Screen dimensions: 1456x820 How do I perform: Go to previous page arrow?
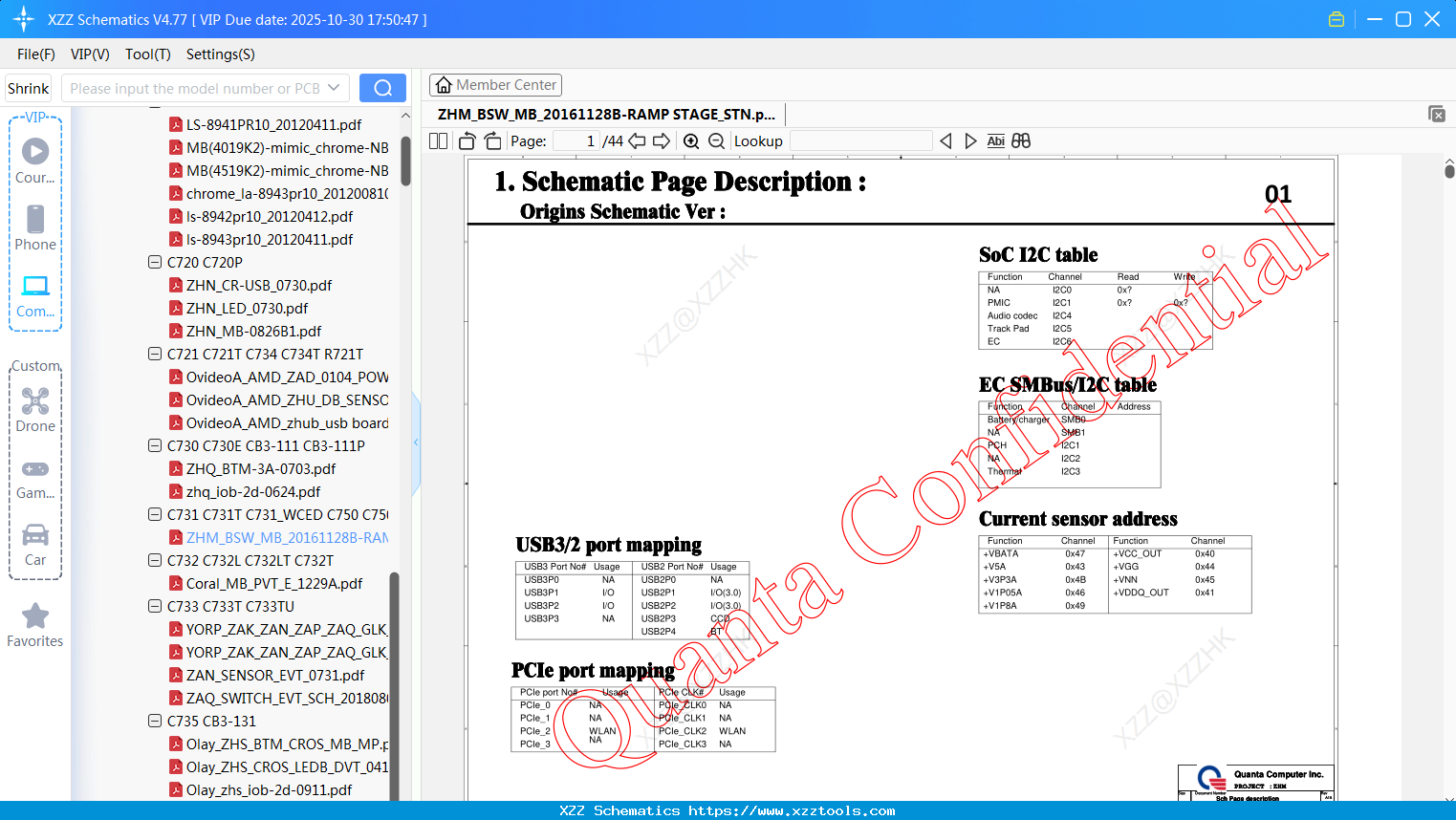637,140
